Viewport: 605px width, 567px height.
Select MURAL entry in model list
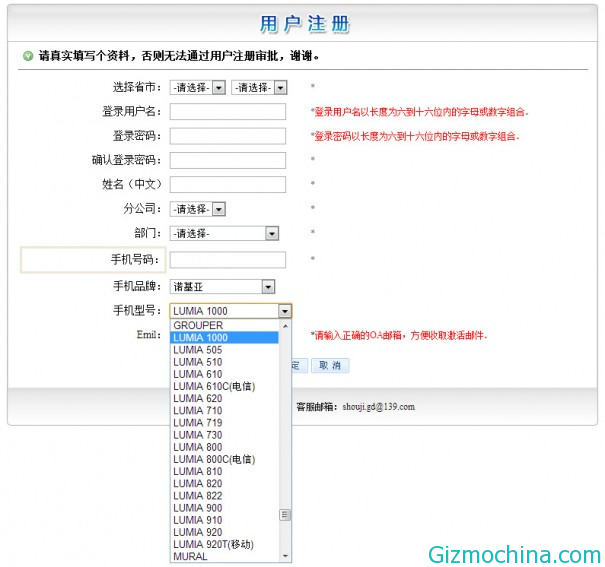tap(224, 556)
